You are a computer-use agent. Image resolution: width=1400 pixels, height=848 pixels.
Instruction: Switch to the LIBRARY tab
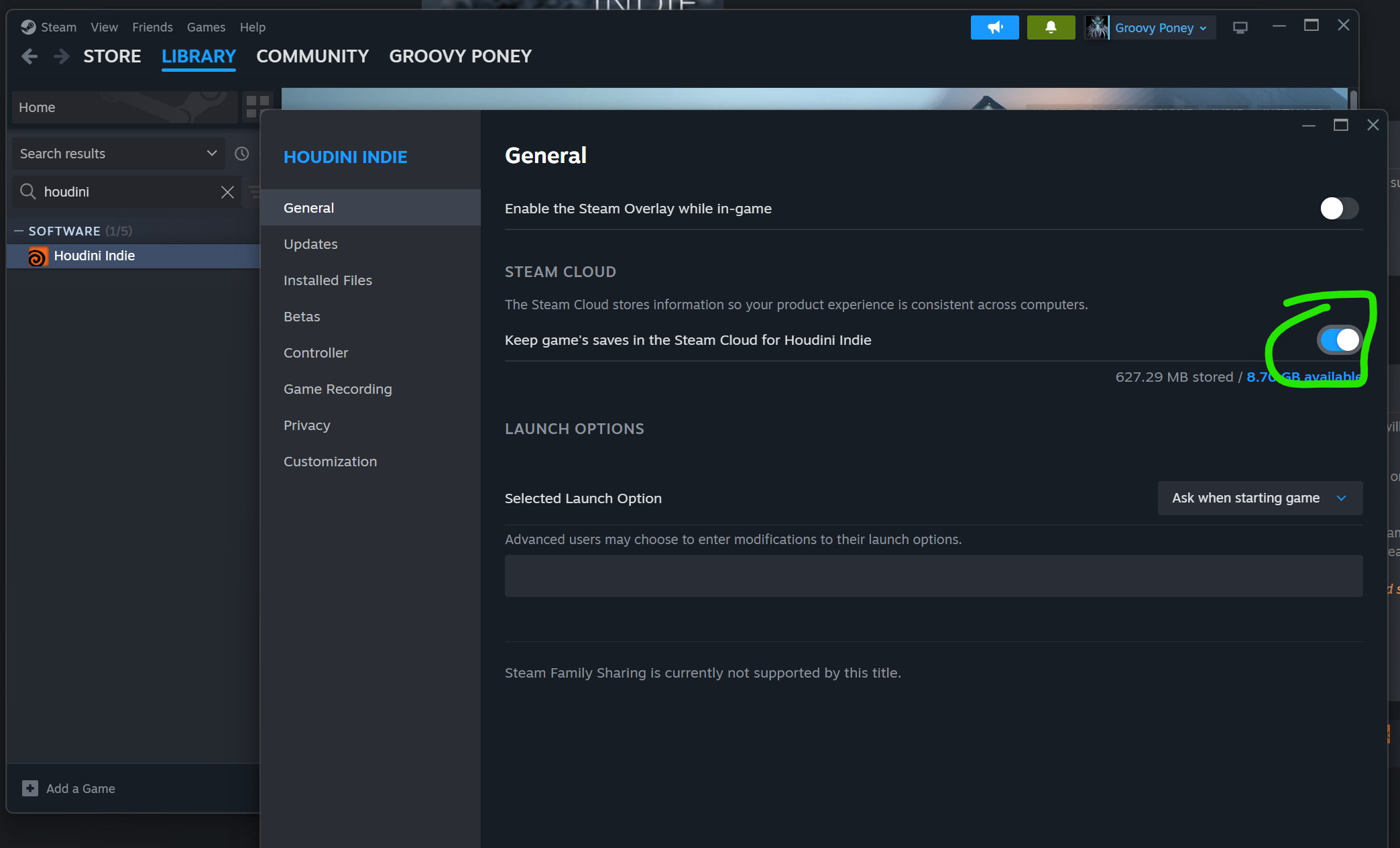click(198, 56)
